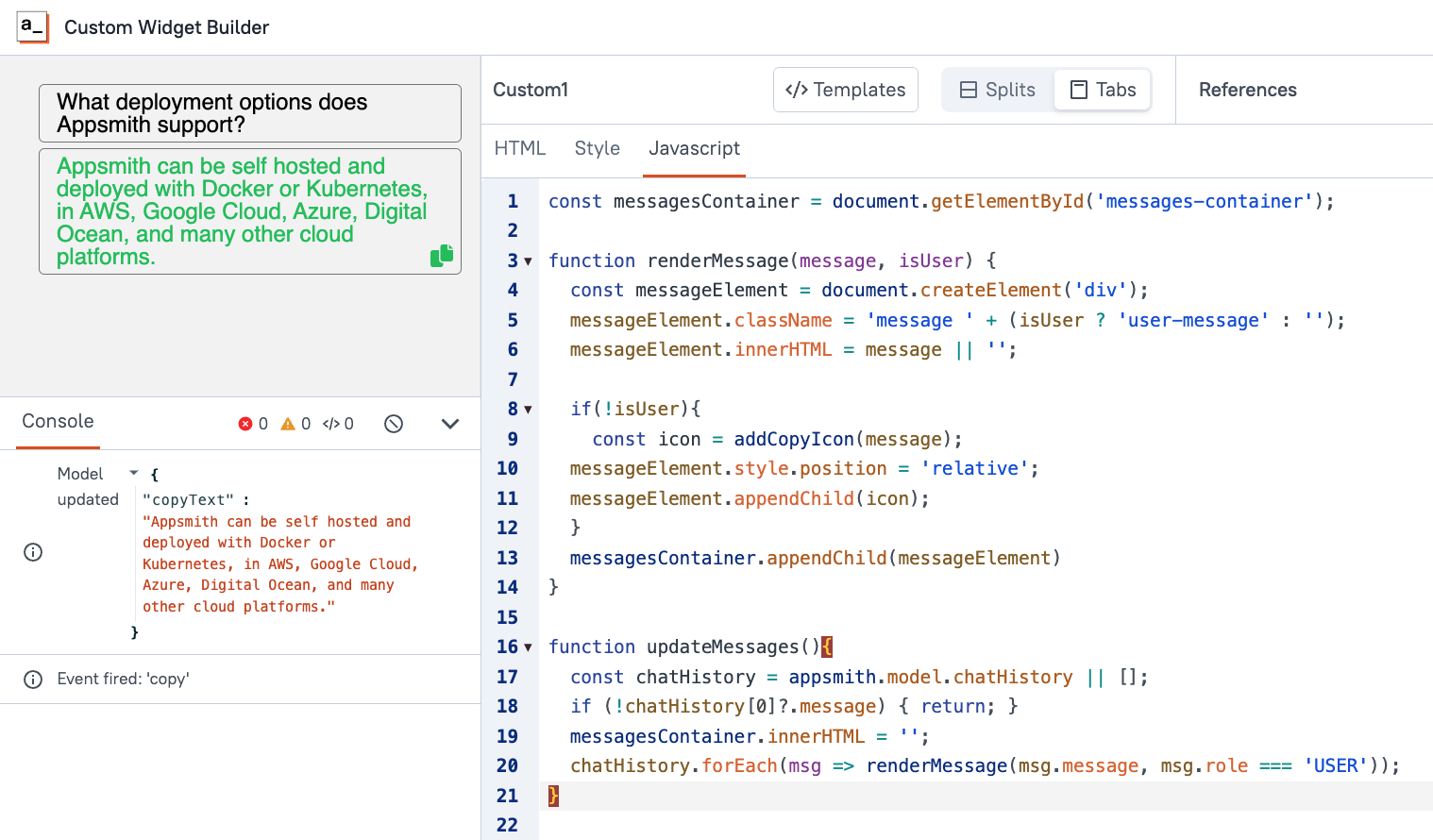Collapse the Console panel using the chevron

[450, 423]
